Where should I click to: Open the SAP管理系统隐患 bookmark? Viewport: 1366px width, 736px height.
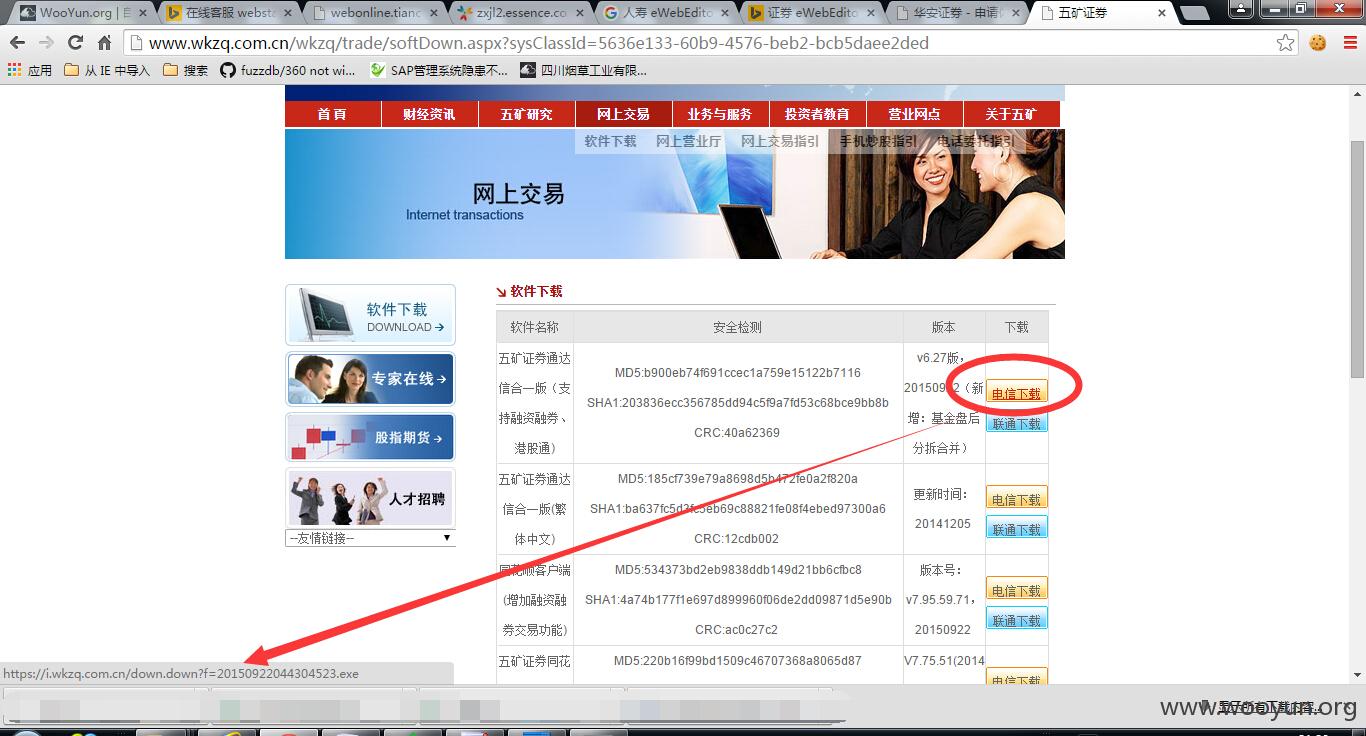click(x=439, y=70)
